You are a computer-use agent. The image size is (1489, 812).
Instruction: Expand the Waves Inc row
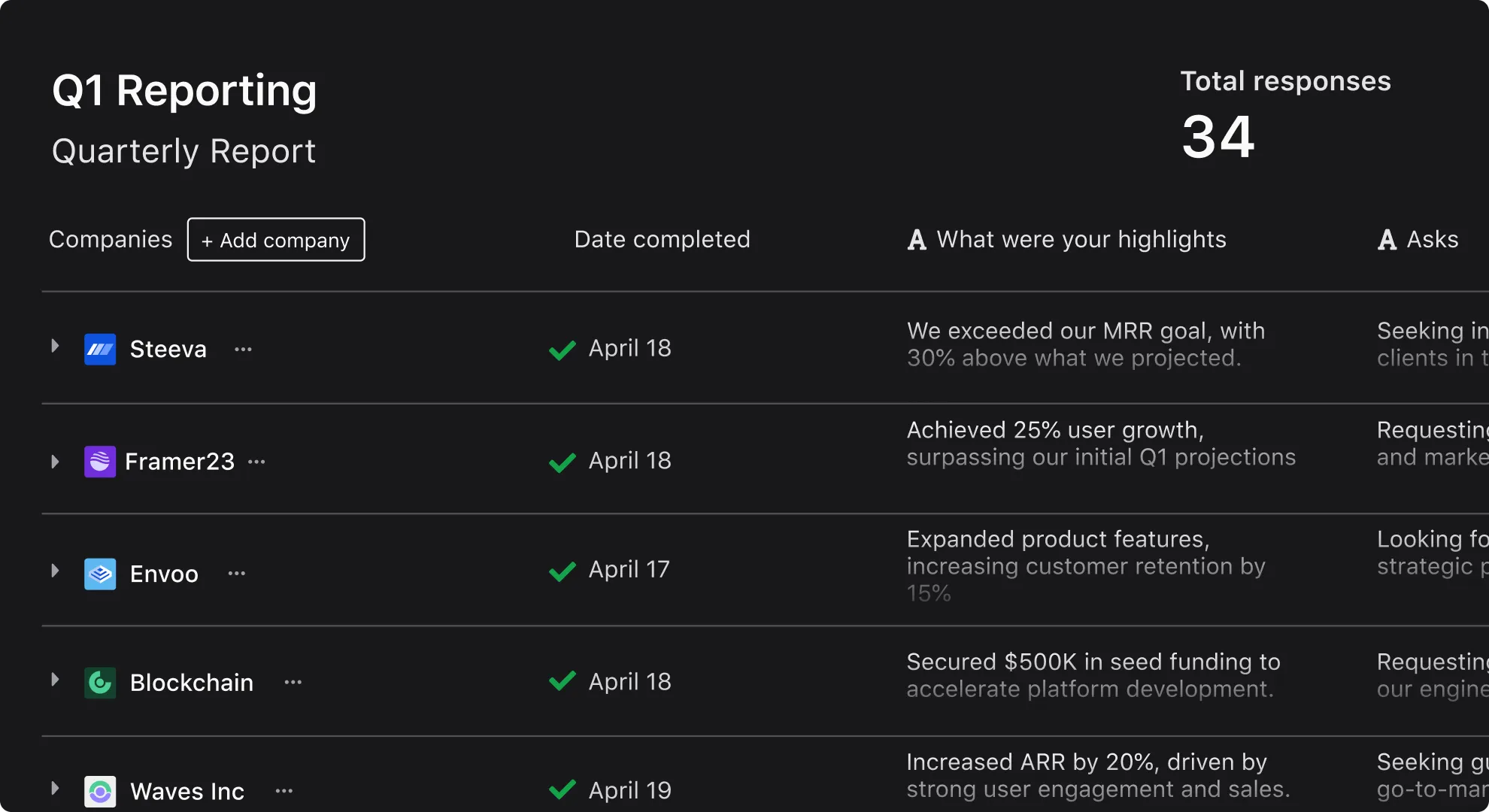[x=54, y=788]
